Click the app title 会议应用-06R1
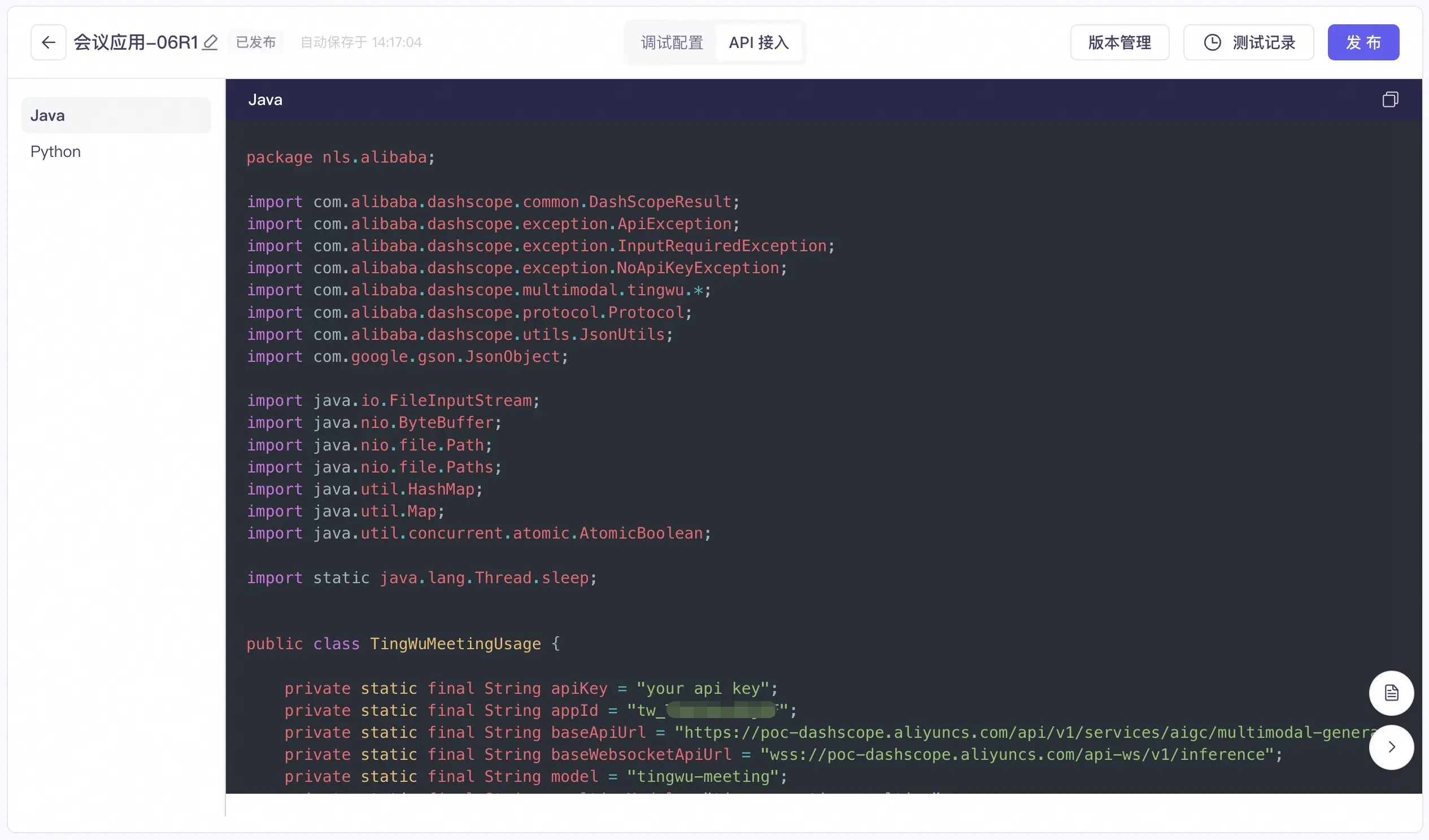This screenshot has width=1429, height=840. click(136, 42)
